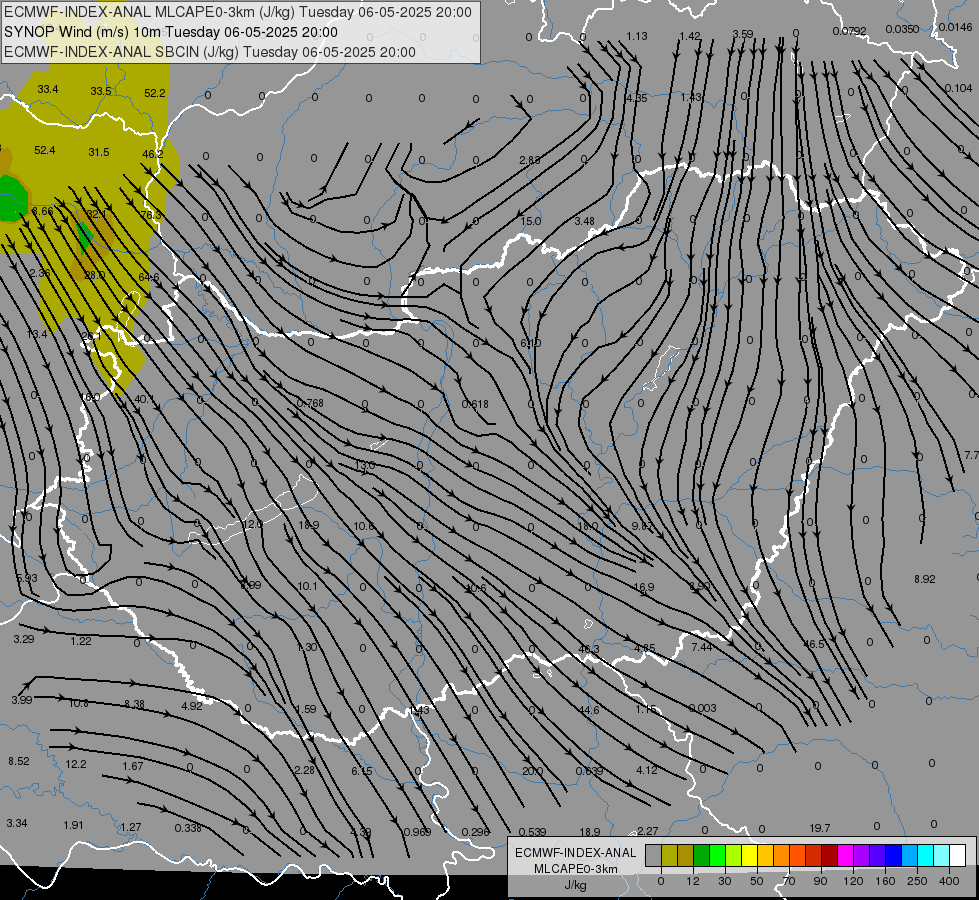This screenshot has width=979, height=900.
Task: Click the gray swatch in the legend
Action: pyautogui.click(x=653, y=855)
